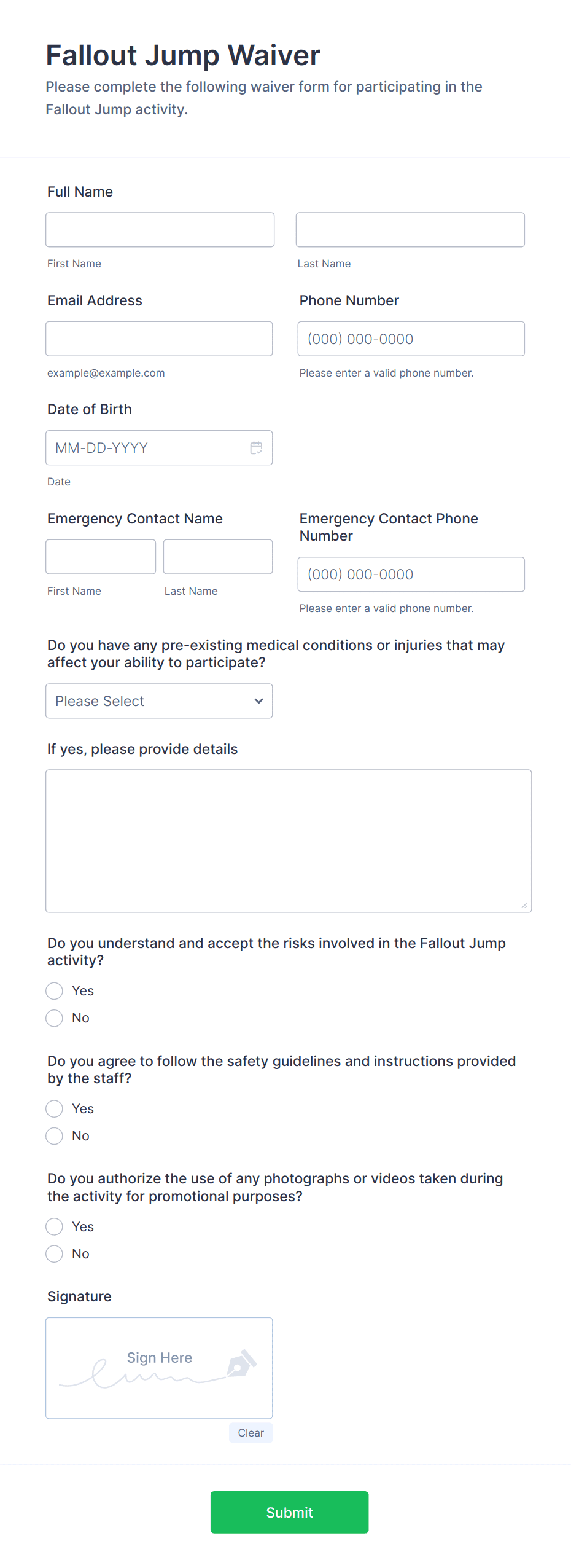This screenshot has width=571, height=1568.
Task: Focus the Emergency Contact Phone Number field
Action: coord(410,574)
